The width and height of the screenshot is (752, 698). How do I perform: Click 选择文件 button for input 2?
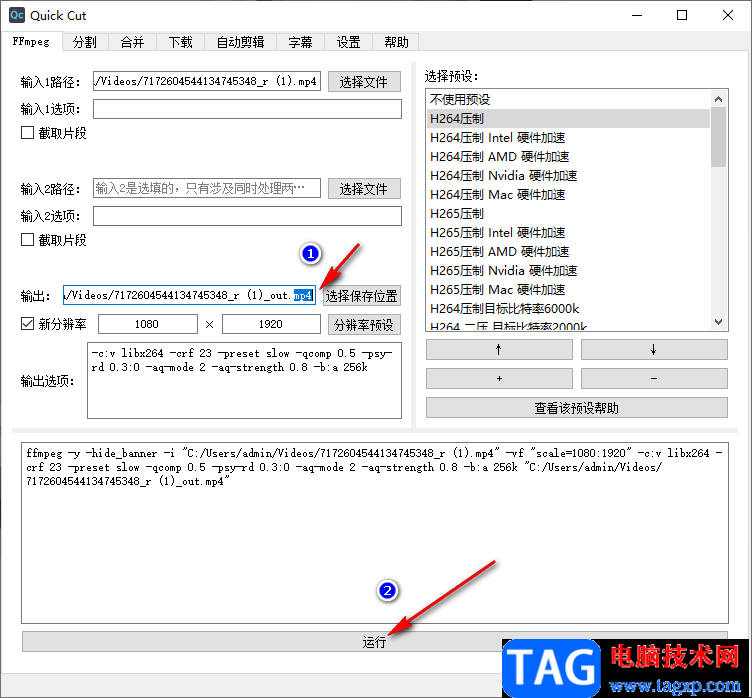(364, 189)
